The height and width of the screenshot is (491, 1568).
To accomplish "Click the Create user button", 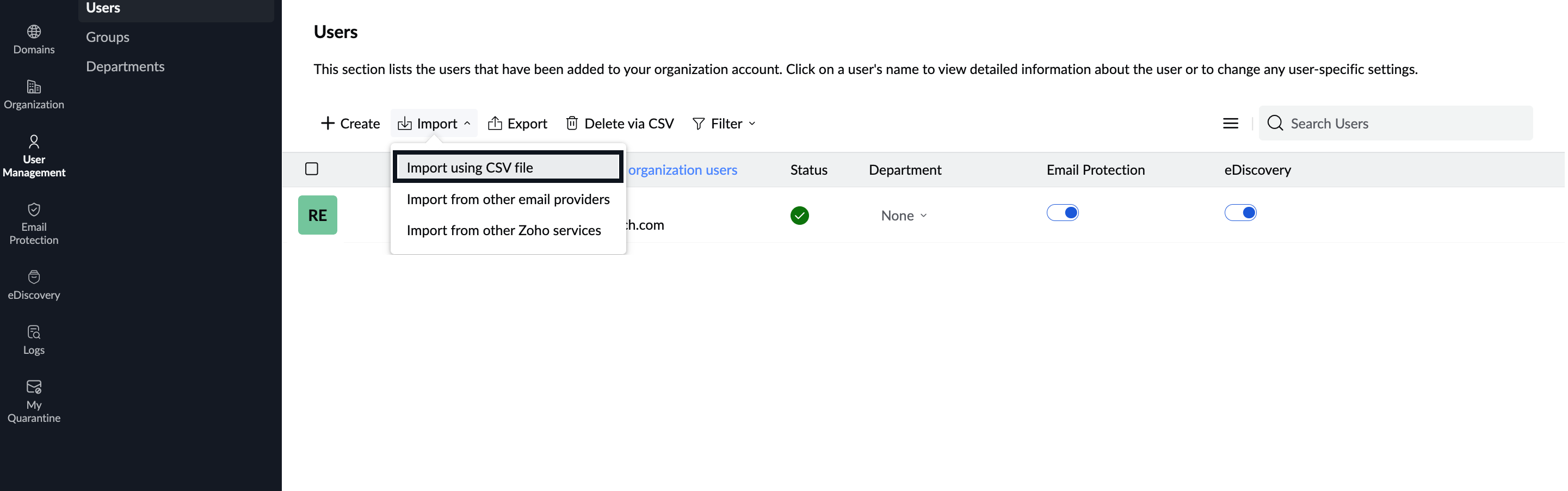I will (x=350, y=124).
